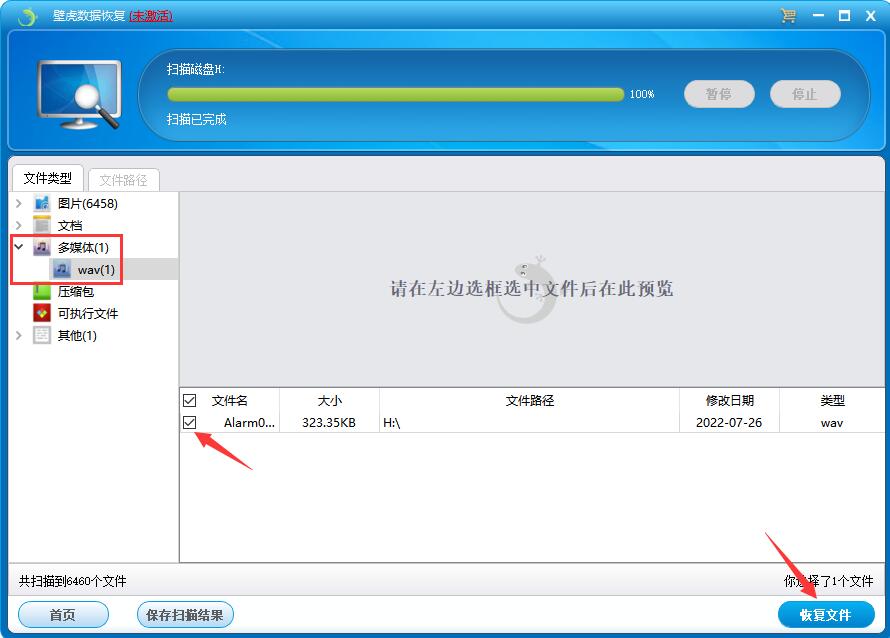Click the green scan progress bar

point(395,94)
